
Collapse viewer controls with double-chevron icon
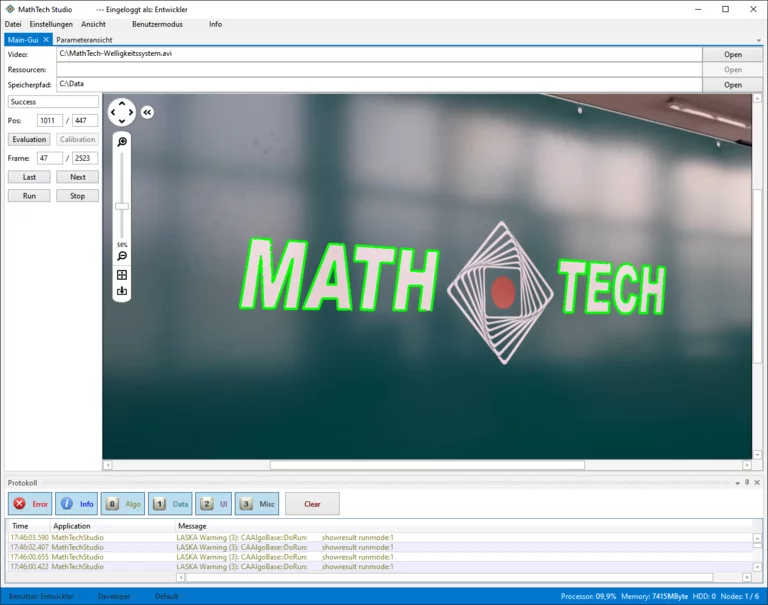tap(147, 112)
